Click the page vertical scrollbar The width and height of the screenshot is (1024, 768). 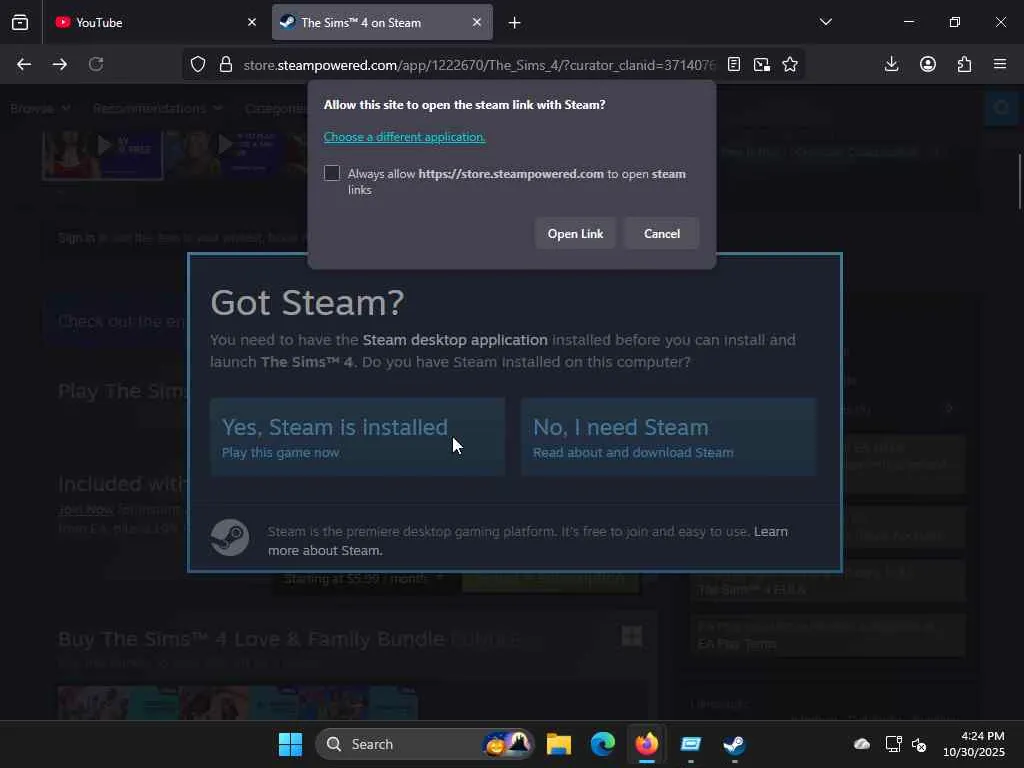(1019, 182)
